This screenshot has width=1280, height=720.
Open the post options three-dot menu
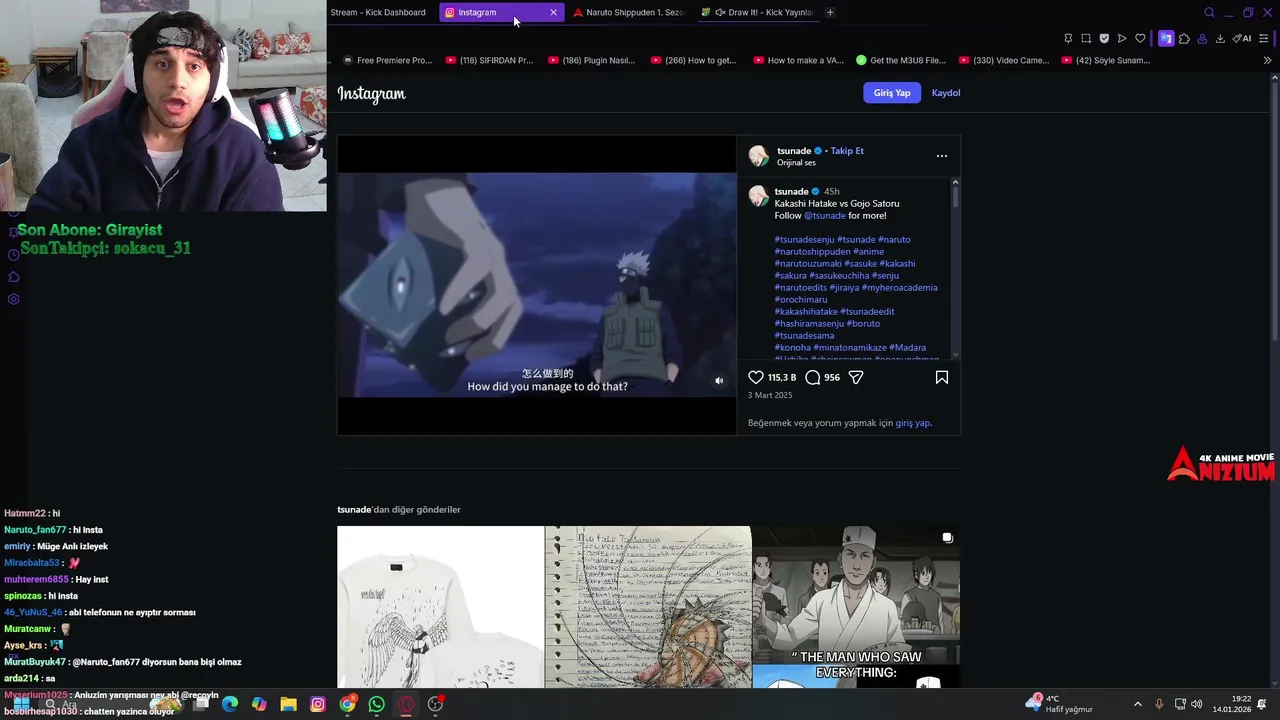941,156
